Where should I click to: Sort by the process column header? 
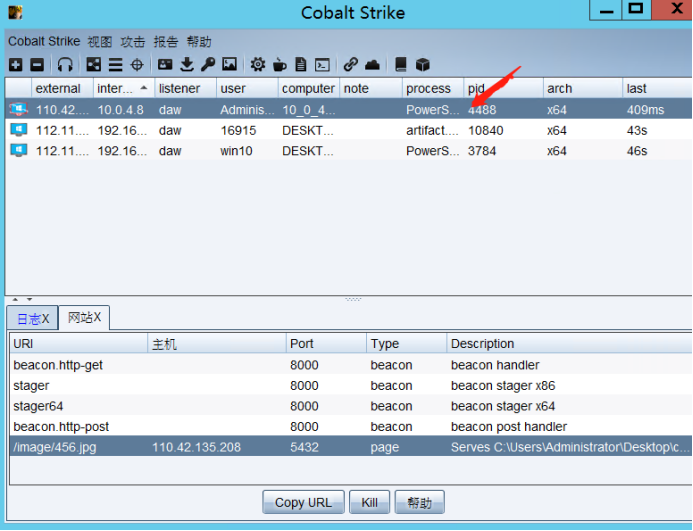[433, 88]
